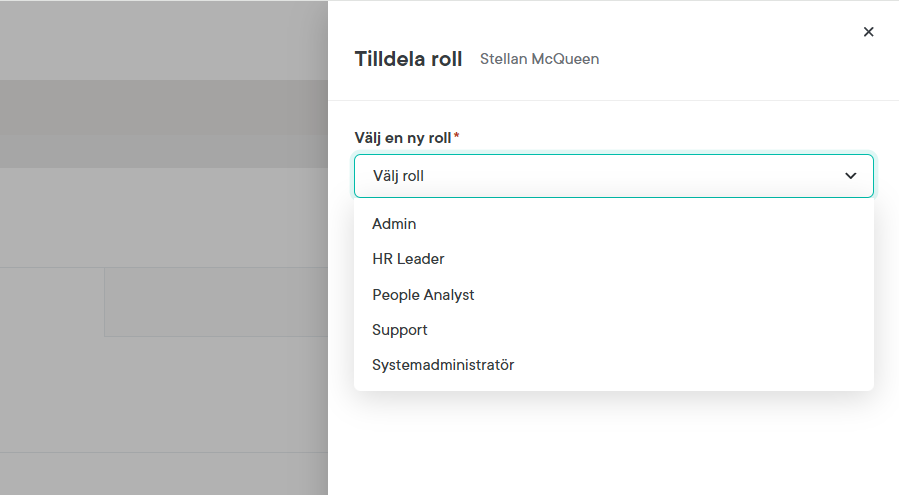Choose Systemadministratör from the list

click(443, 365)
